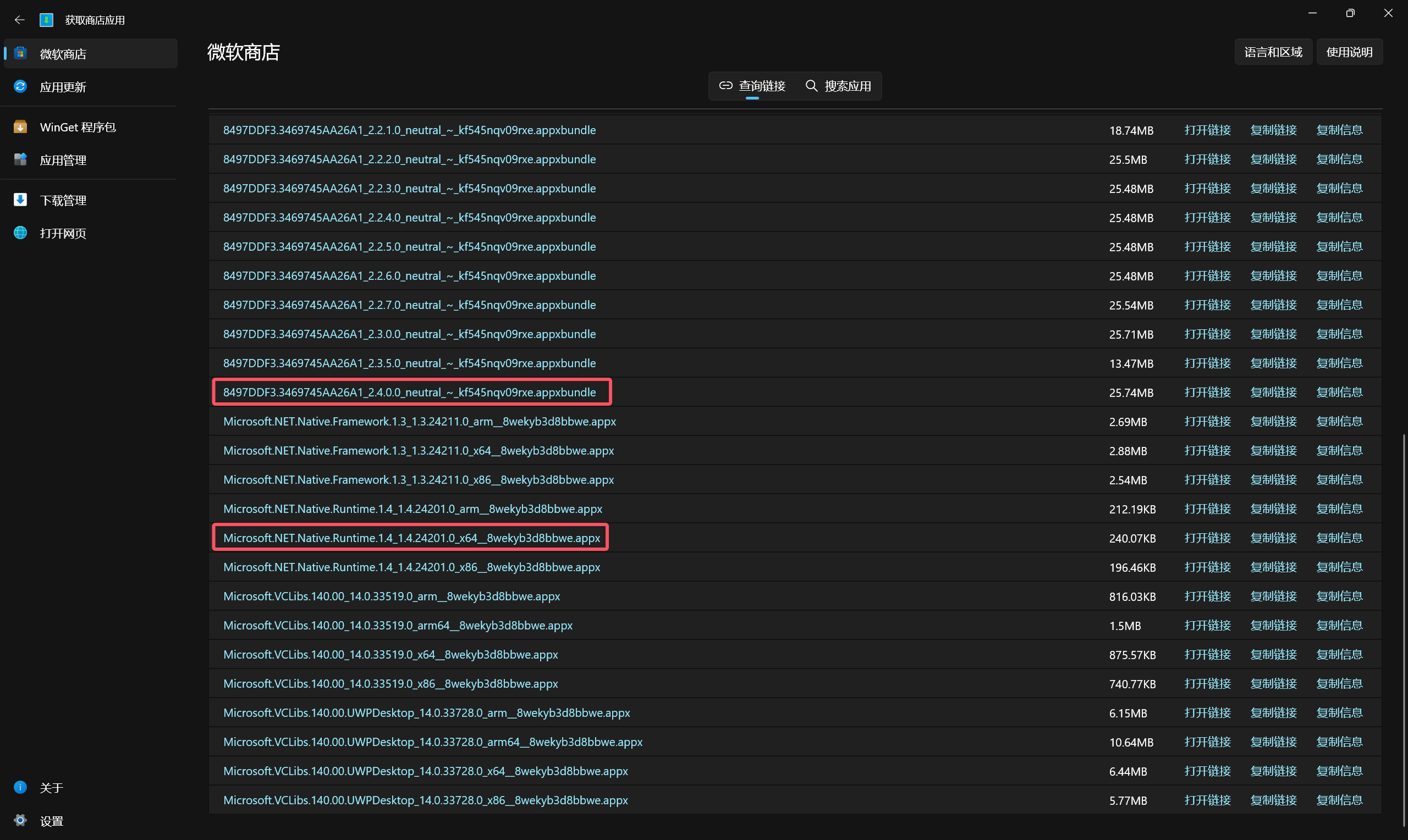Select 设置 navigation item
The width and height of the screenshot is (1408, 840).
(91, 821)
